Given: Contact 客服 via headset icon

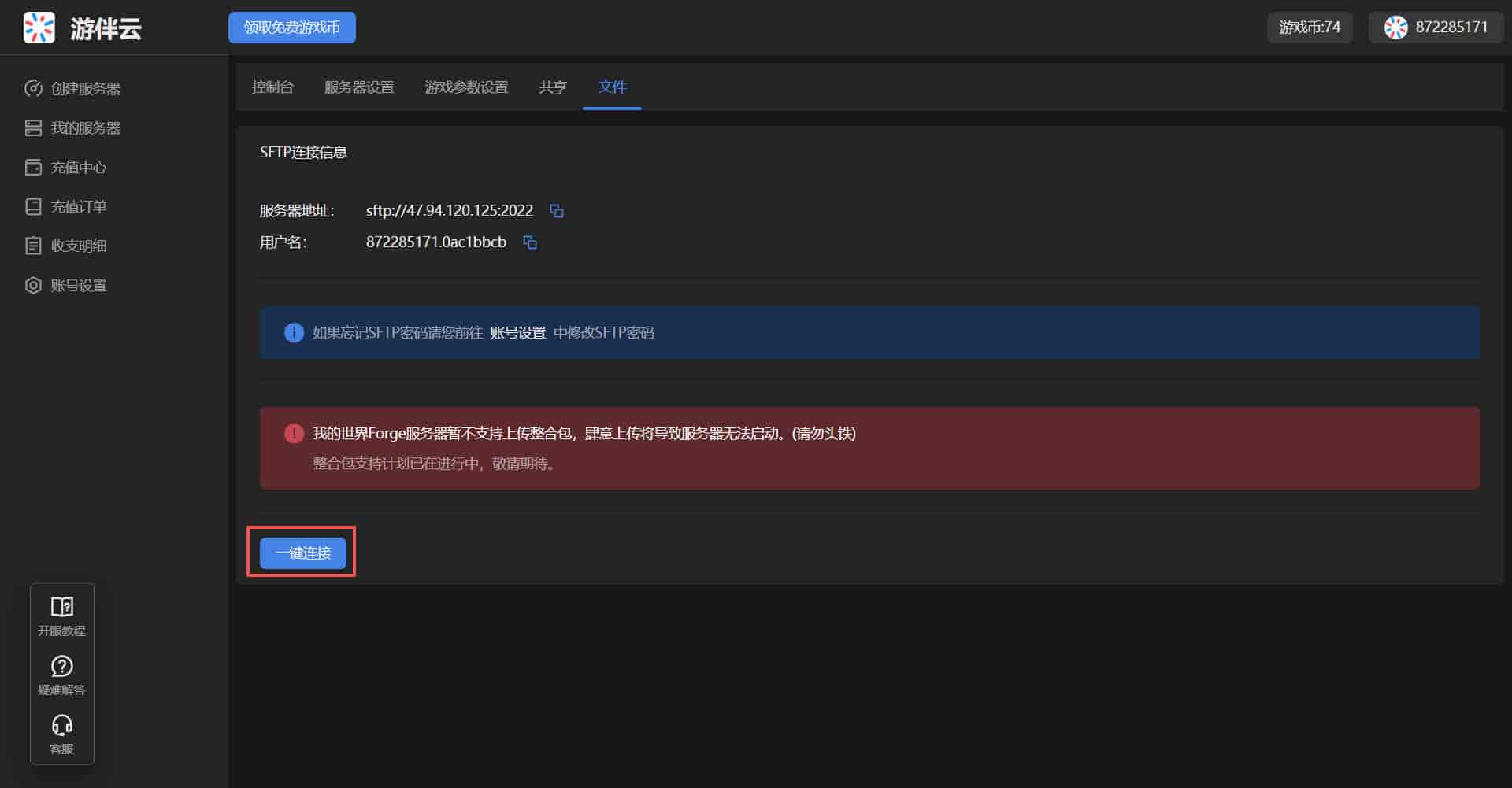Looking at the screenshot, I should pos(61,725).
